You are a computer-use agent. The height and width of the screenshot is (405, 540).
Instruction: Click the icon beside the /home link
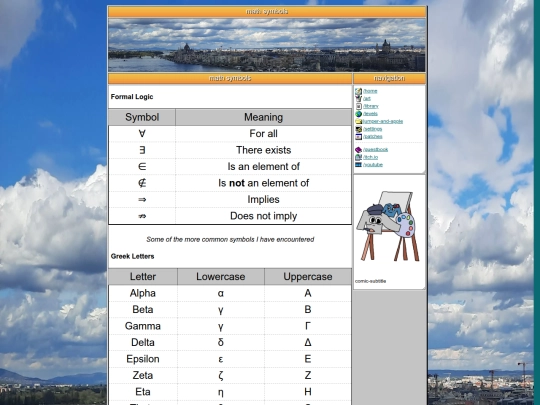[359, 91]
